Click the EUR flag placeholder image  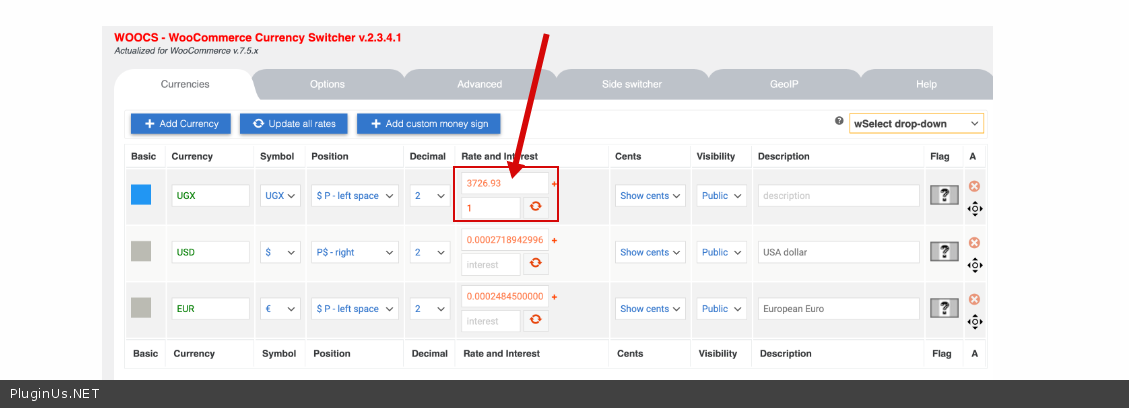coord(944,308)
